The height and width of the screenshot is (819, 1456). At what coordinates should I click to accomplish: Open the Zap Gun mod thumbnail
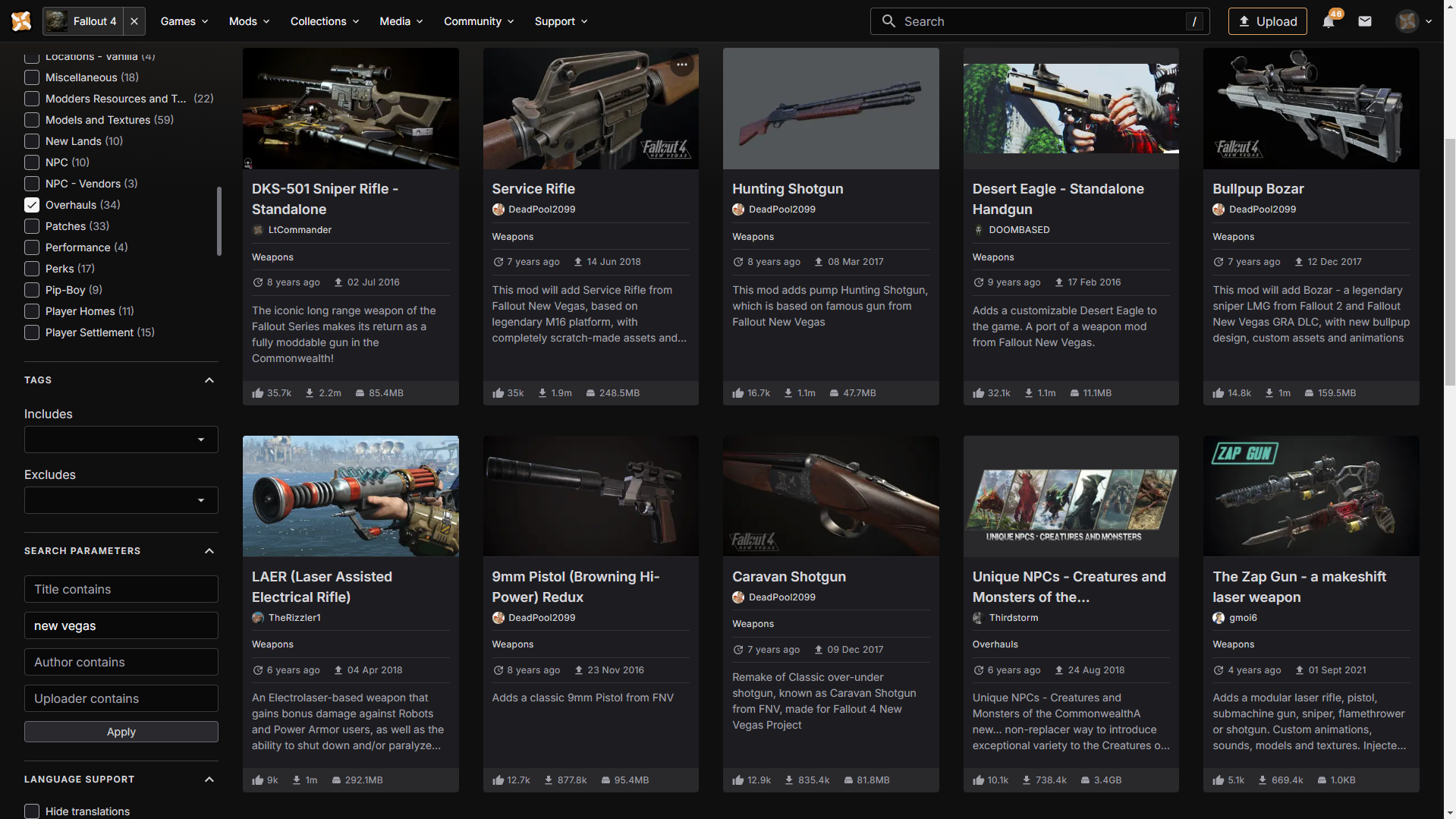(1311, 496)
